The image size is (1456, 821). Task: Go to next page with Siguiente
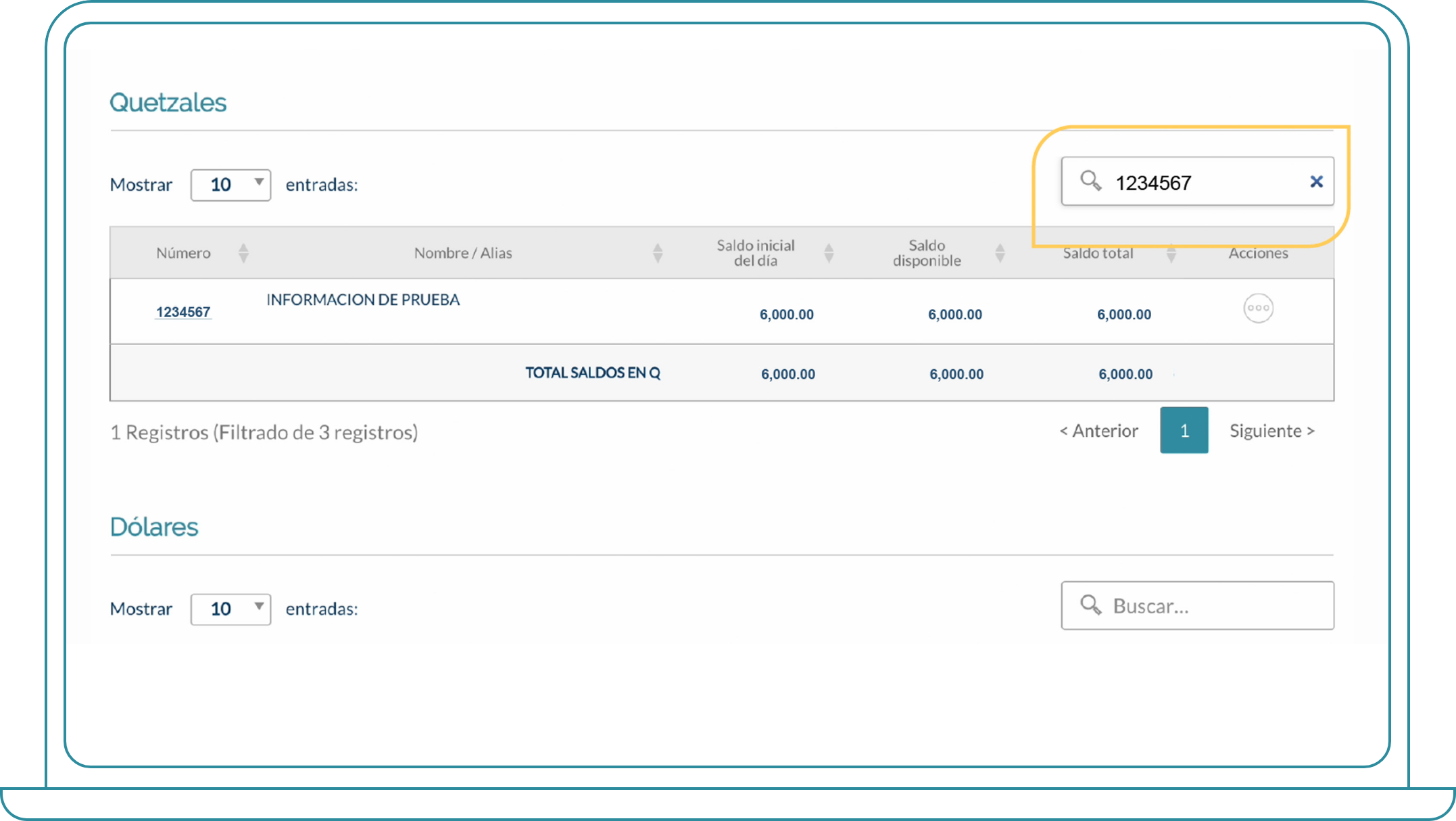point(1272,431)
